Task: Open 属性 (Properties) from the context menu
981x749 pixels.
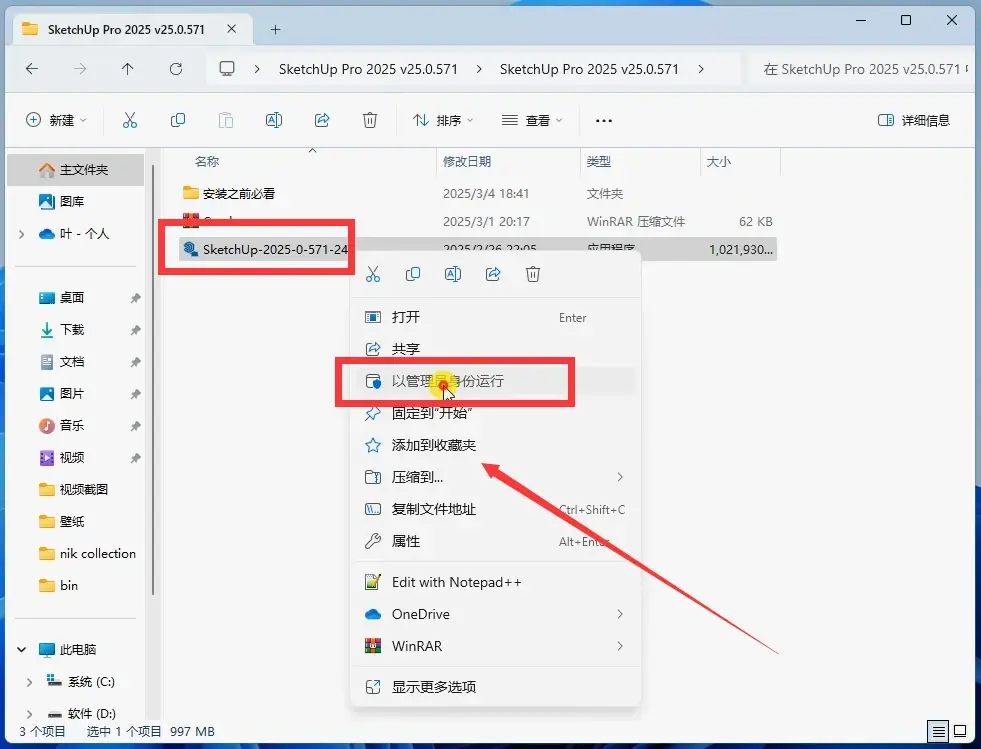Action: pyautogui.click(x=496, y=541)
